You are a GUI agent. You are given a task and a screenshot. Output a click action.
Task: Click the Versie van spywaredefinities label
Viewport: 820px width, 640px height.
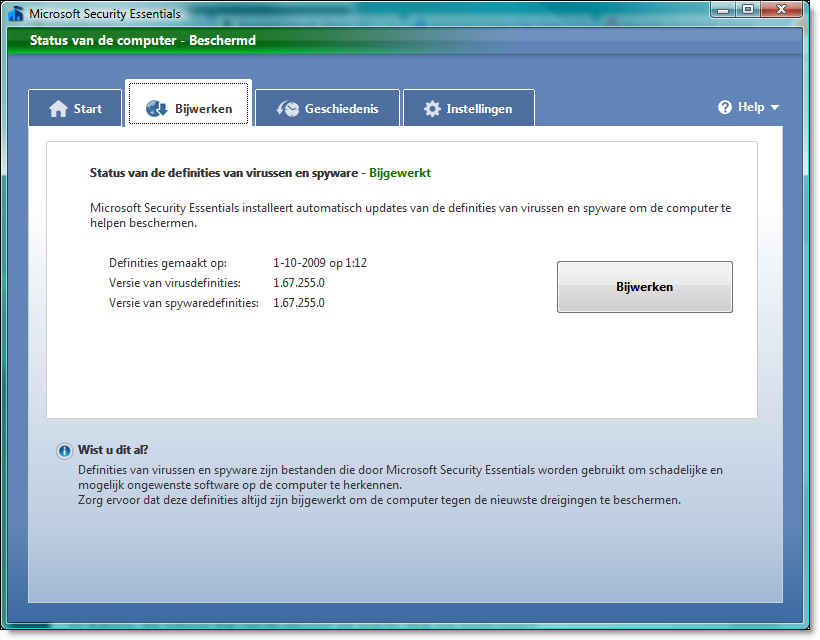[184, 303]
